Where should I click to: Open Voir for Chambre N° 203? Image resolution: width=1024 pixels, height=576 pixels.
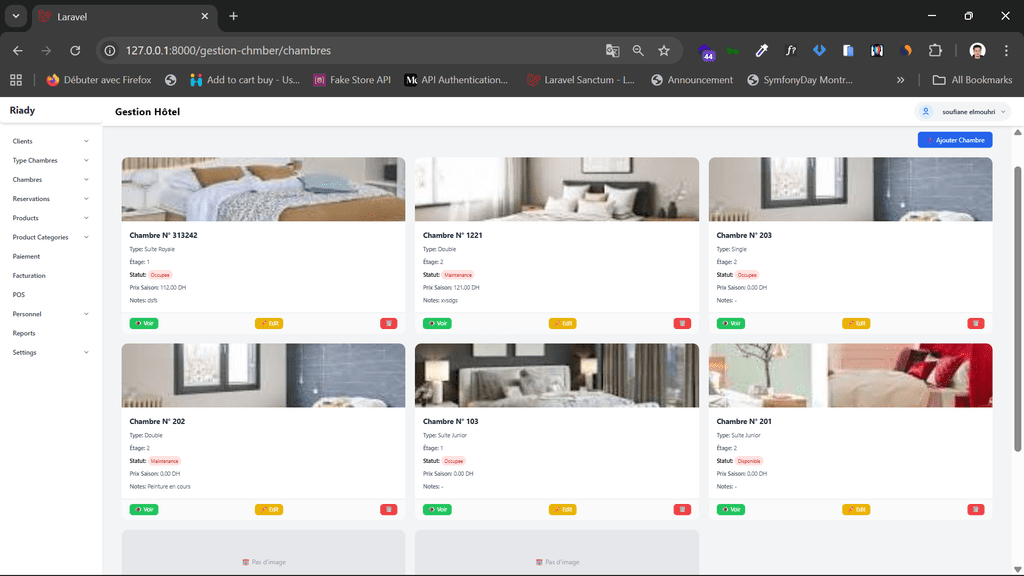[x=731, y=323]
